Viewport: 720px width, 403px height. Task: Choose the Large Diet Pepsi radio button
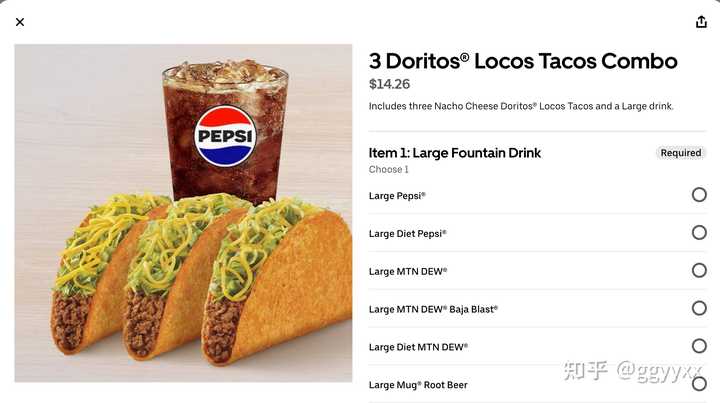(699, 232)
